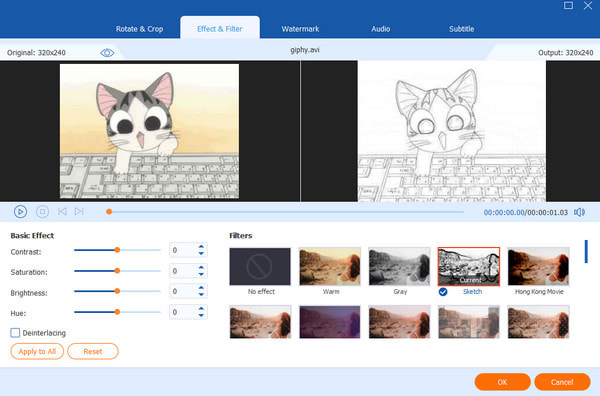Choose the Gray filter

point(399,267)
